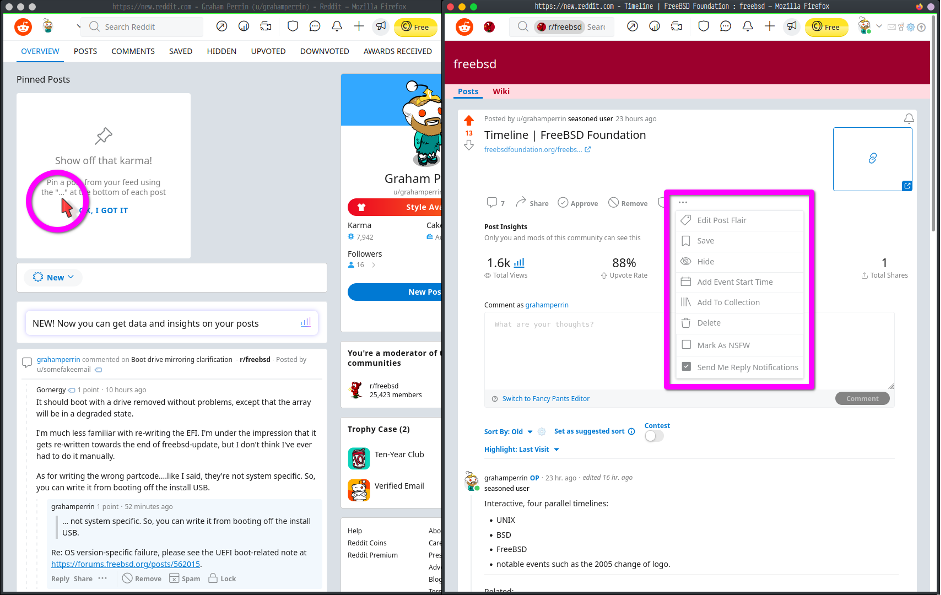Click the comment text box
Image resolution: width=941 pixels, height=595 pixels.
click(688, 350)
